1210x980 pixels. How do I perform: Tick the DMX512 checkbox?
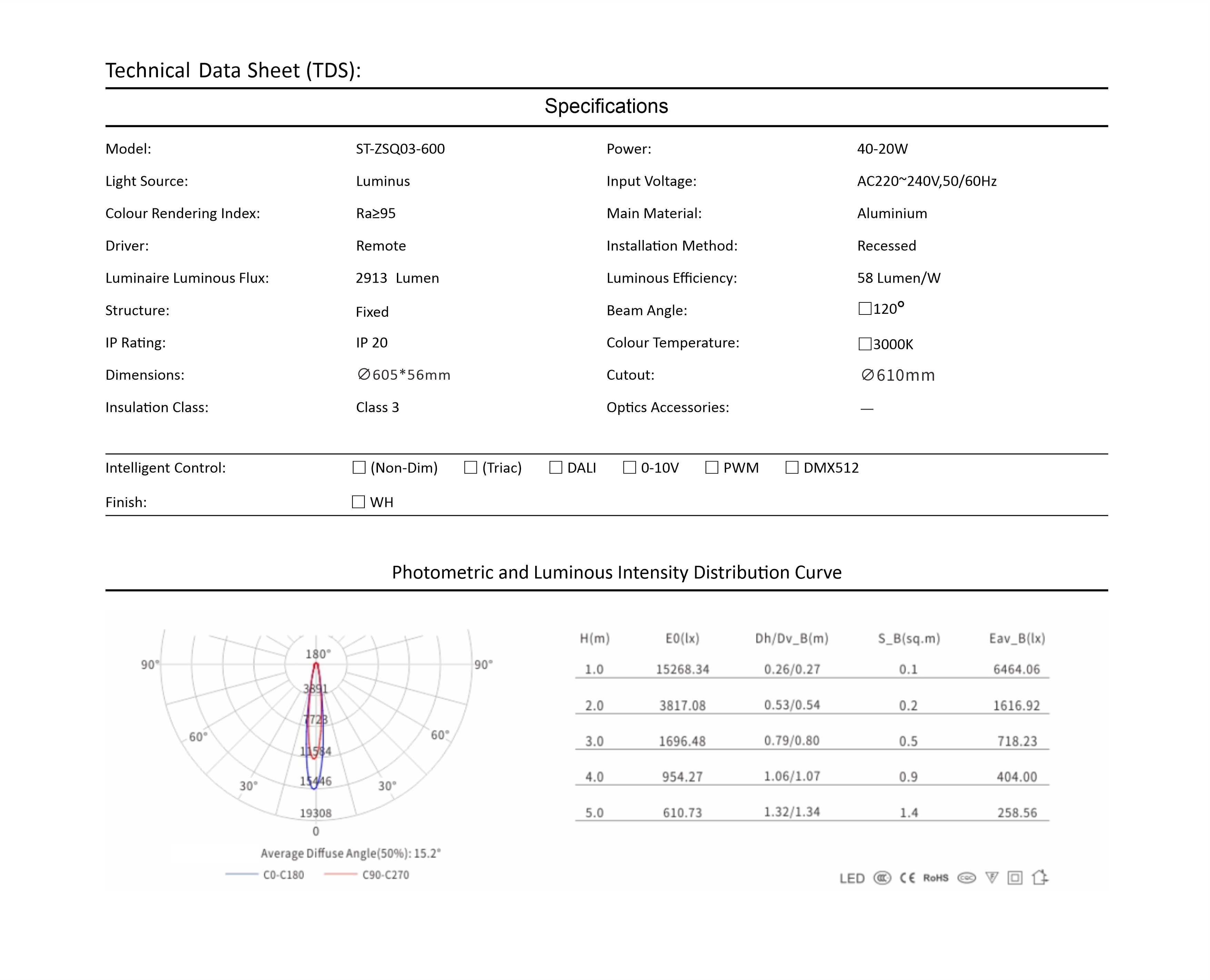coord(792,468)
